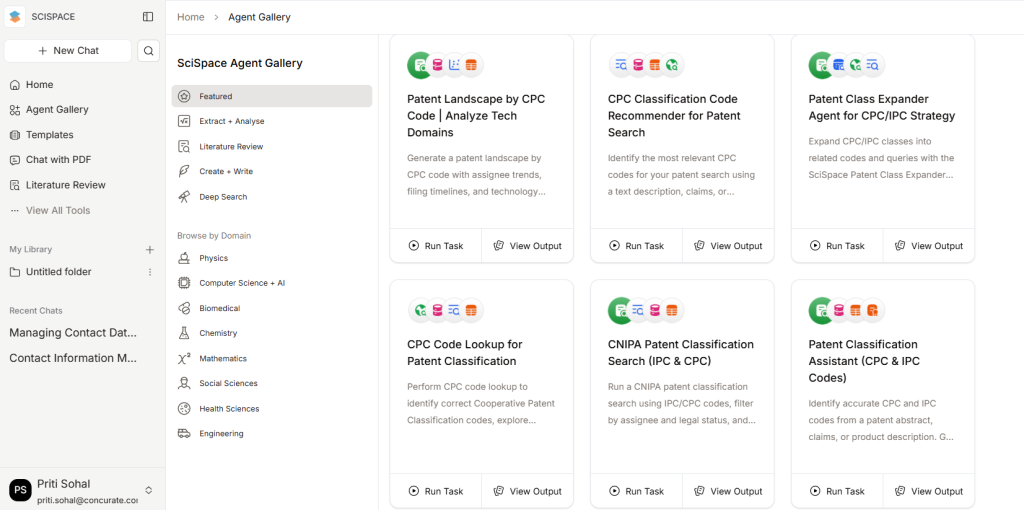View Output for CNIPA Patent Classification Search
This screenshot has width=1024, height=510.
[x=728, y=492]
